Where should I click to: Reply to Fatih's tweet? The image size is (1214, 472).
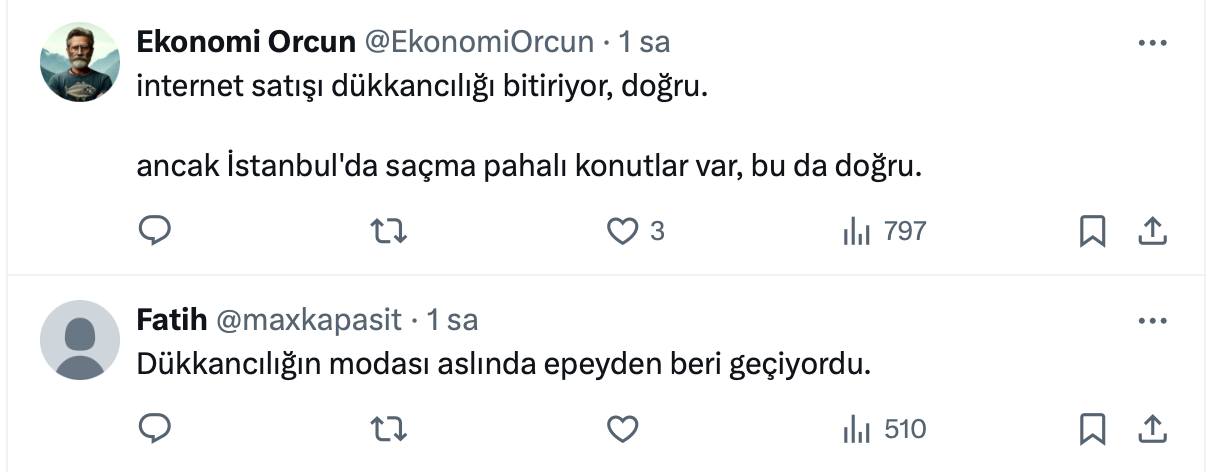click(x=154, y=430)
